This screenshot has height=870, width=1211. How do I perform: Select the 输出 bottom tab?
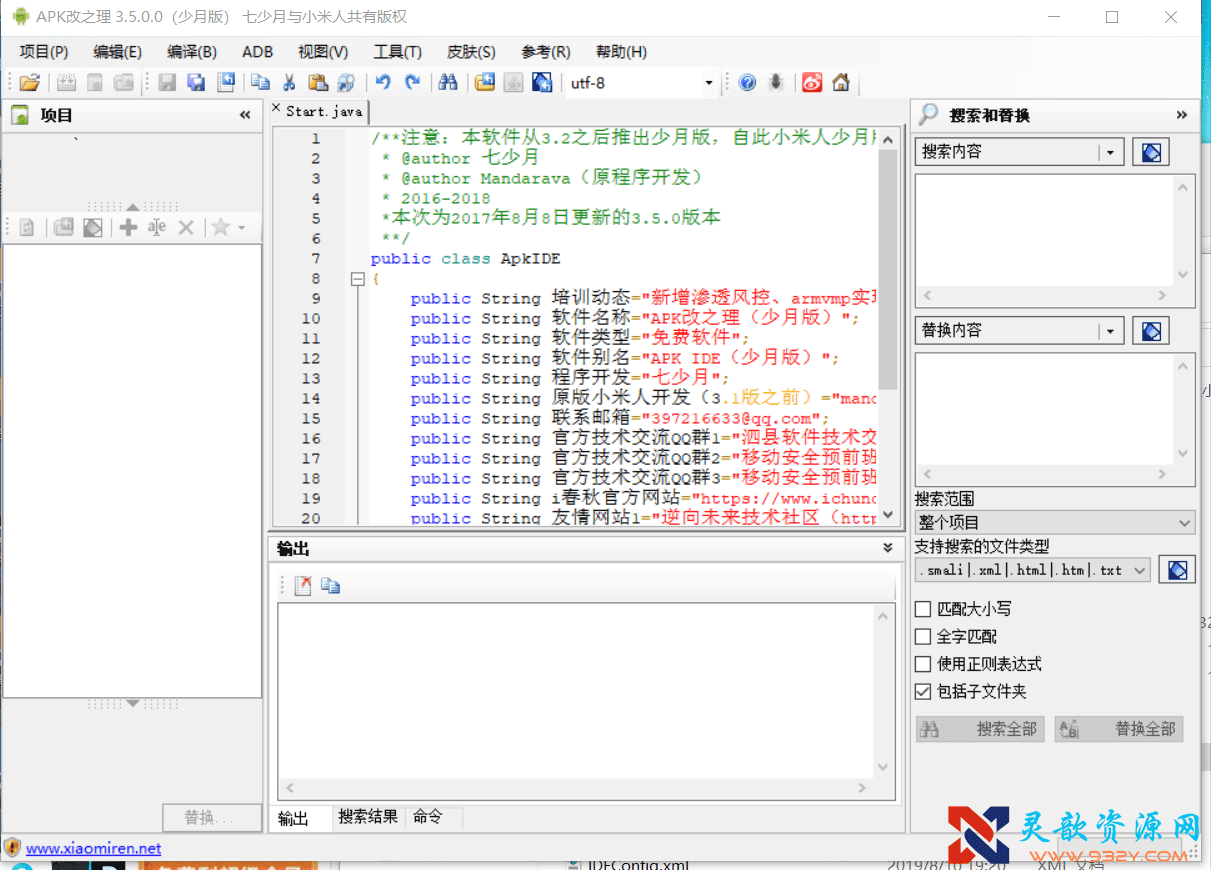293,818
